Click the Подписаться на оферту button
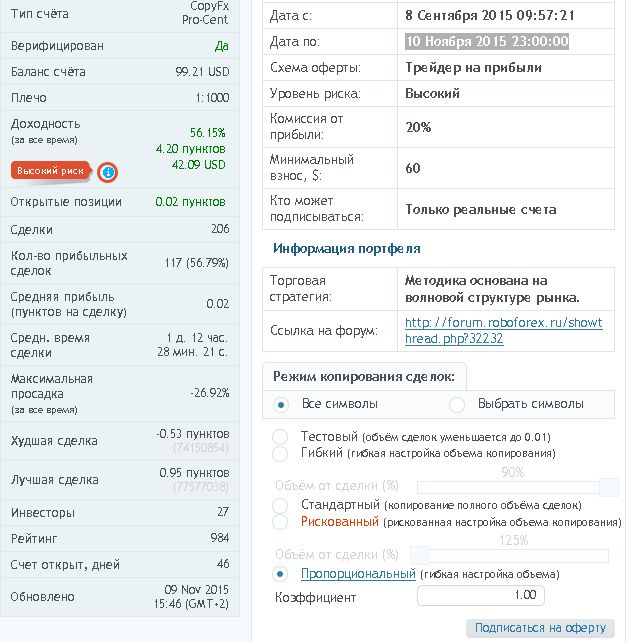626x642 pixels. click(x=540, y=628)
